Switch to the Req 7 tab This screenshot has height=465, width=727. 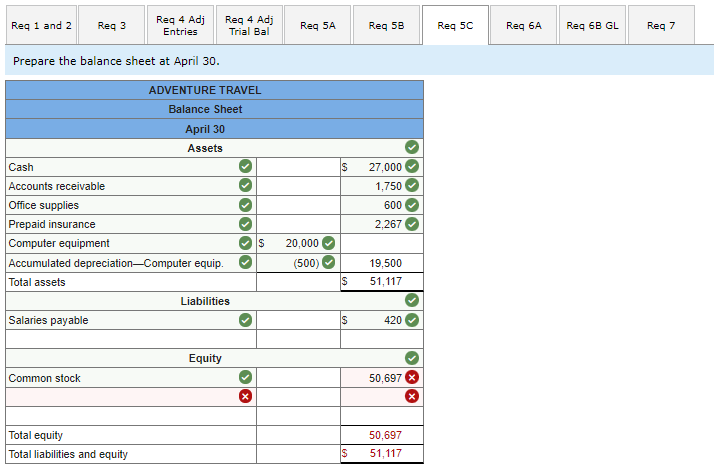click(x=661, y=25)
